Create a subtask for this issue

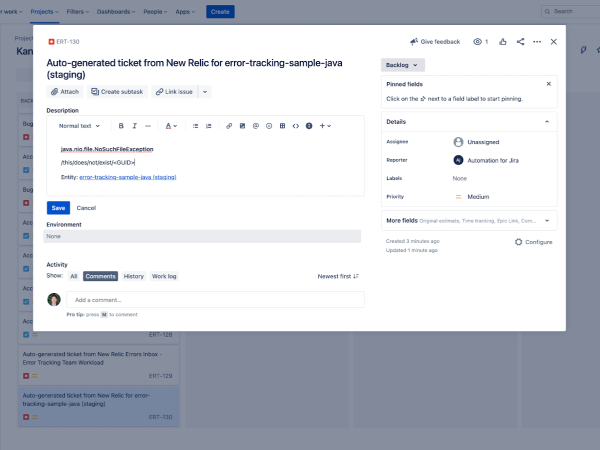(x=117, y=92)
